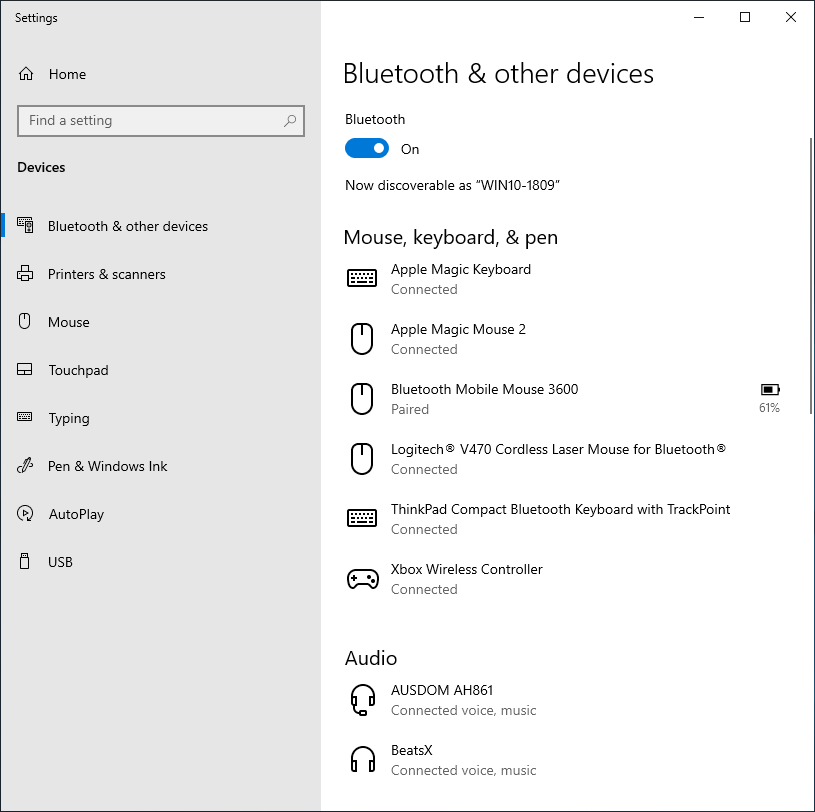Click the 61% battery percentage text

coord(769,408)
